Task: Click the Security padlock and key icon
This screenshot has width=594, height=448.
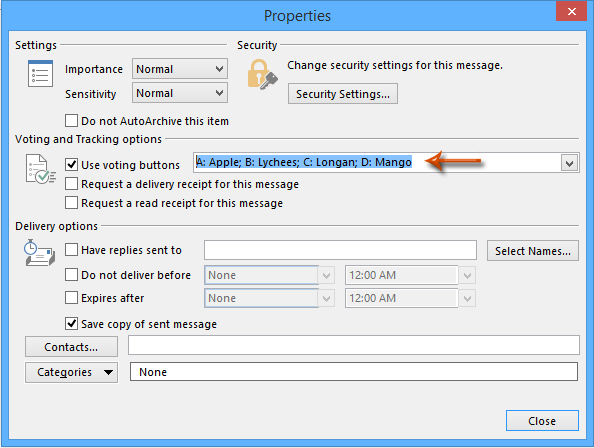Action: pos(262,74)
